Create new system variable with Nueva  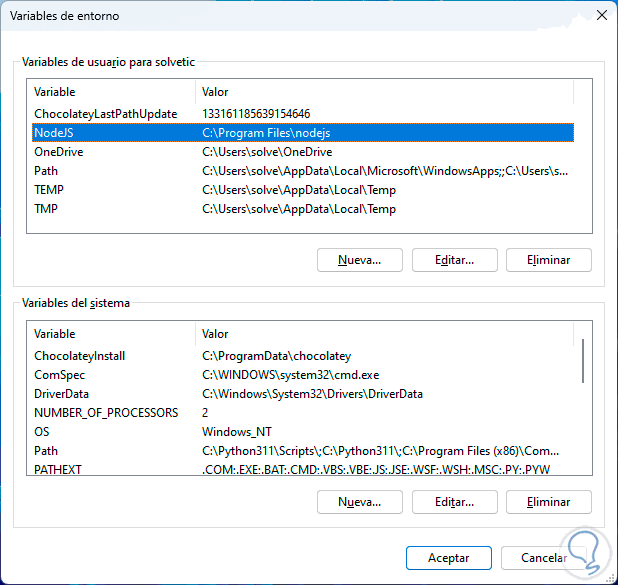(x=359, y=502)
